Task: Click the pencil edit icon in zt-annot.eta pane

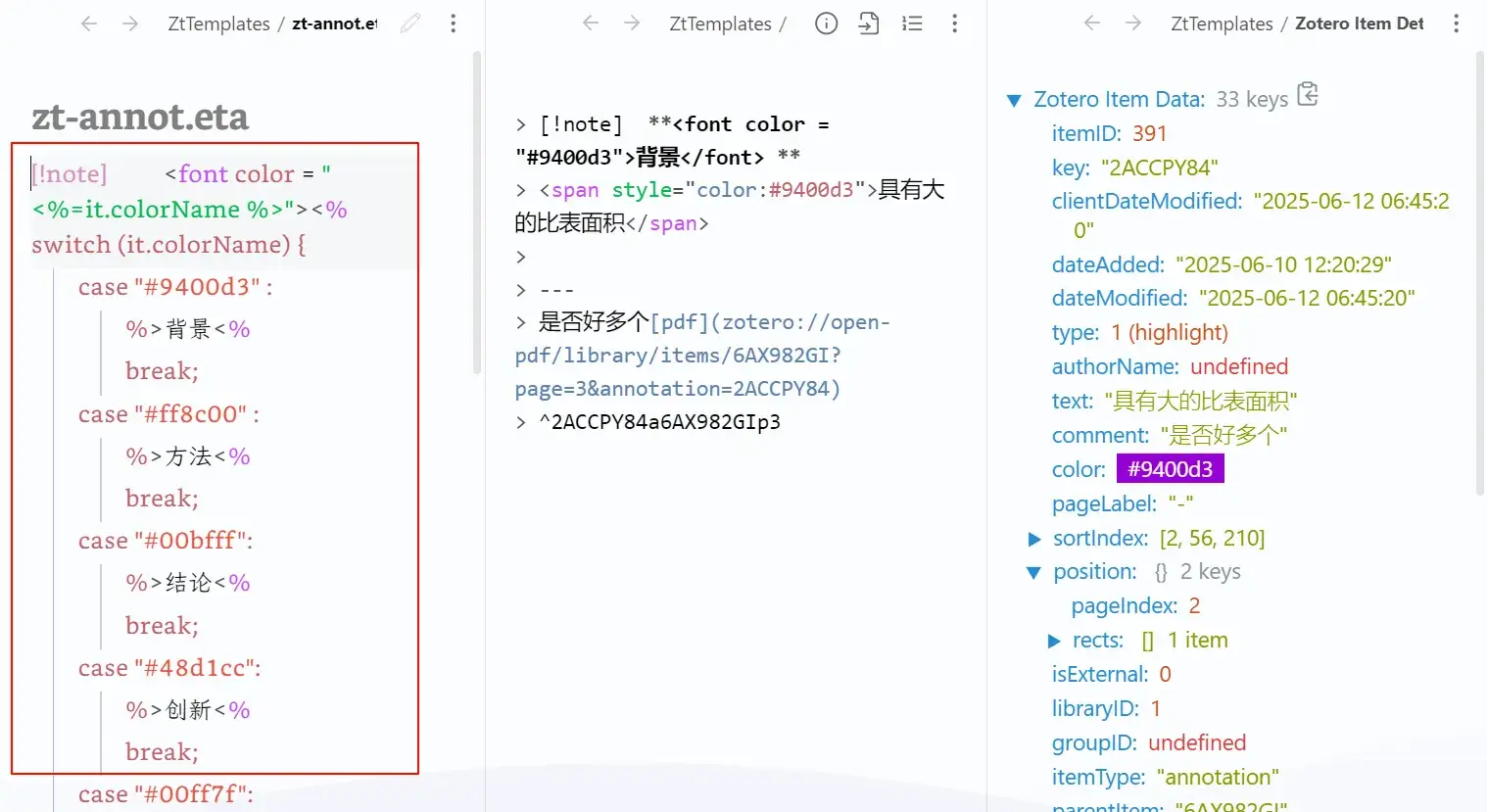Action: click(410, 24)
